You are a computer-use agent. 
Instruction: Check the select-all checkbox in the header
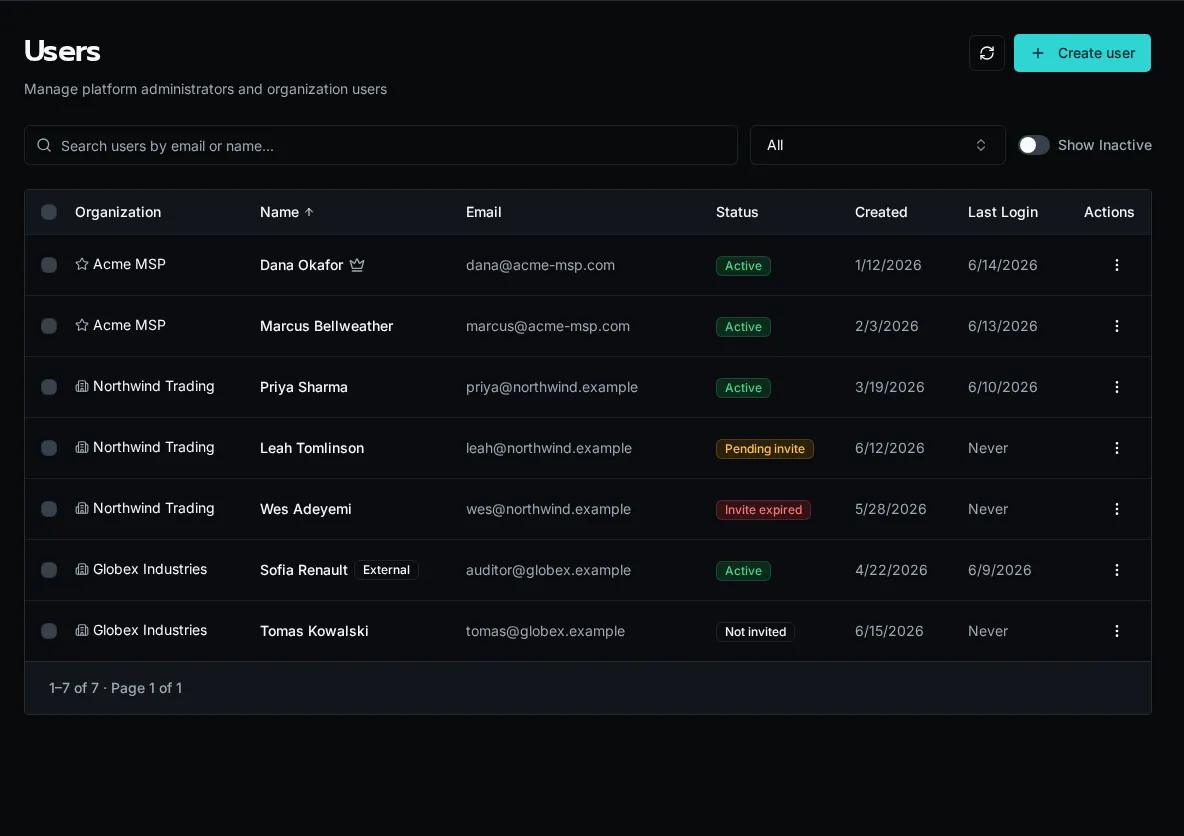(49, 212)
